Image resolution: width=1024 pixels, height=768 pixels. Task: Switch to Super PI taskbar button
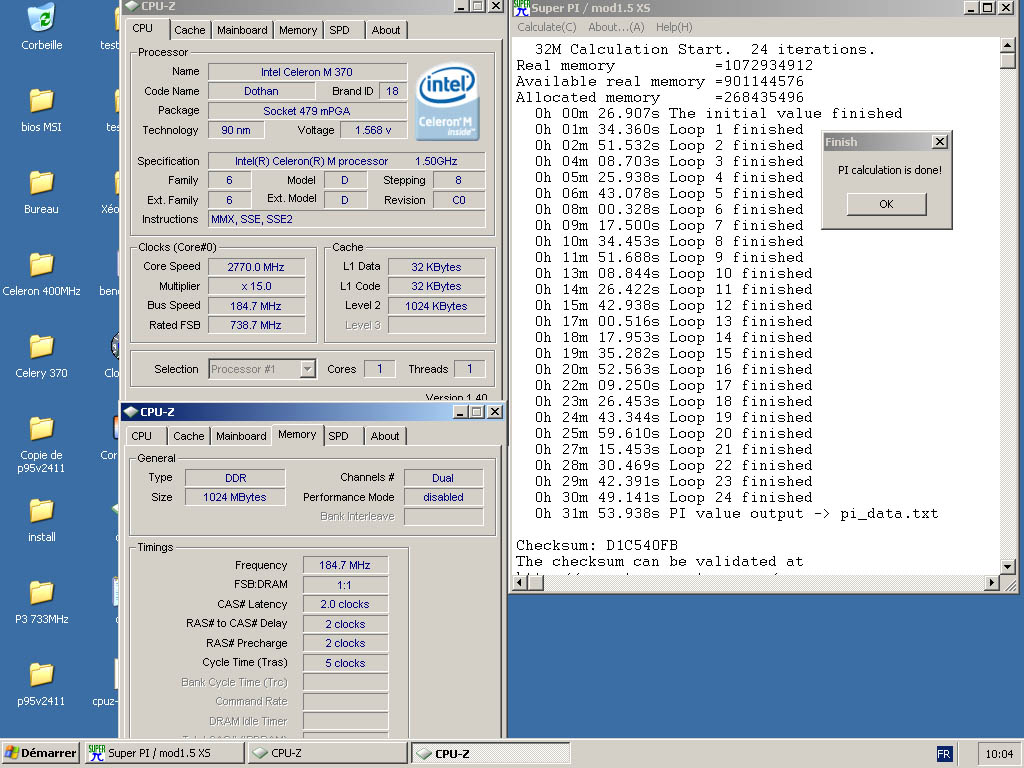[163, 753]
